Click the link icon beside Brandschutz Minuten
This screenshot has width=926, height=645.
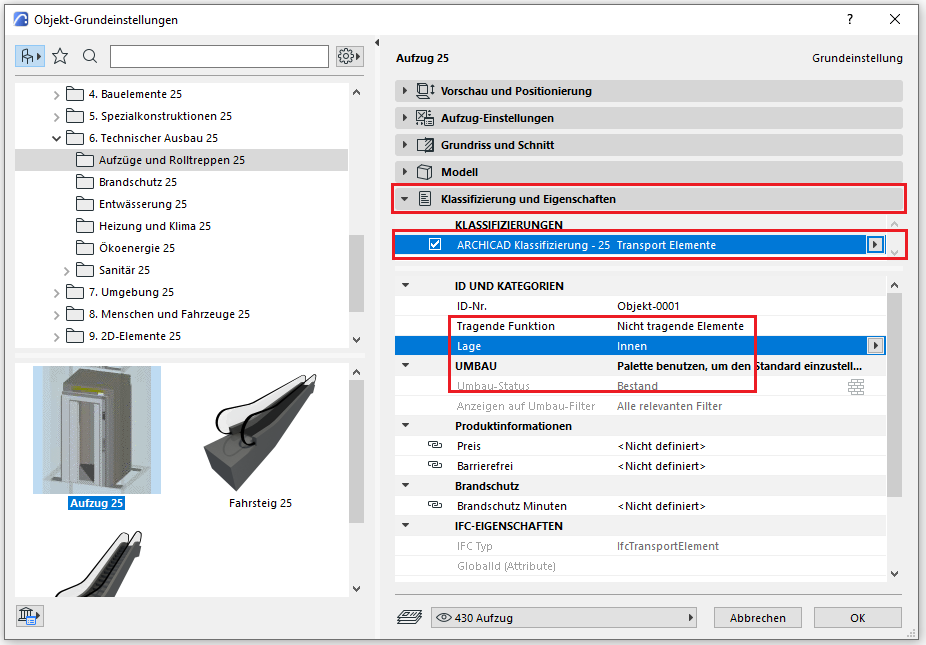pos(435,506)
